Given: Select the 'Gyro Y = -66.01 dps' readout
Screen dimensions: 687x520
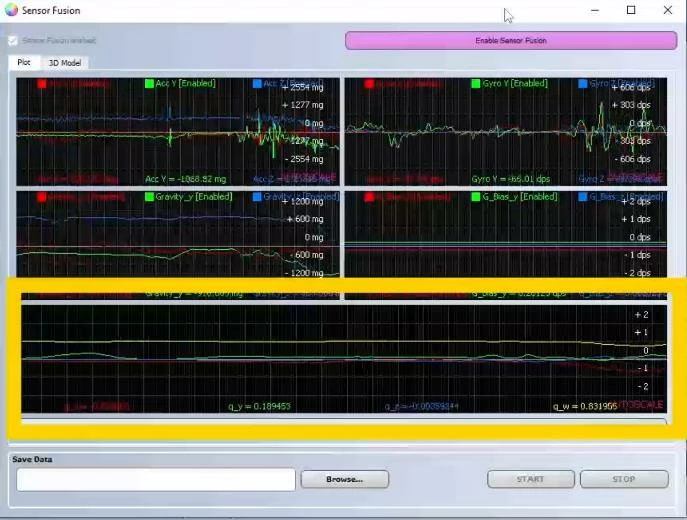Looking at the screenshot, I should point(510,179).
